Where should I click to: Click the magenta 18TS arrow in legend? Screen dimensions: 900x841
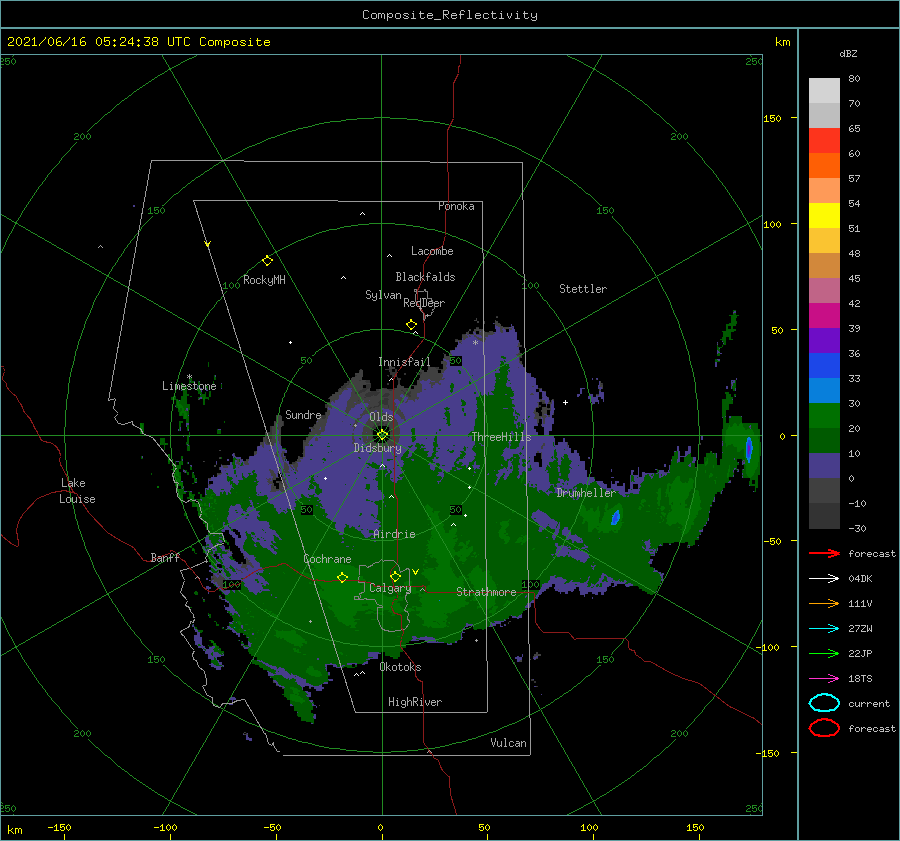point(824,679)
